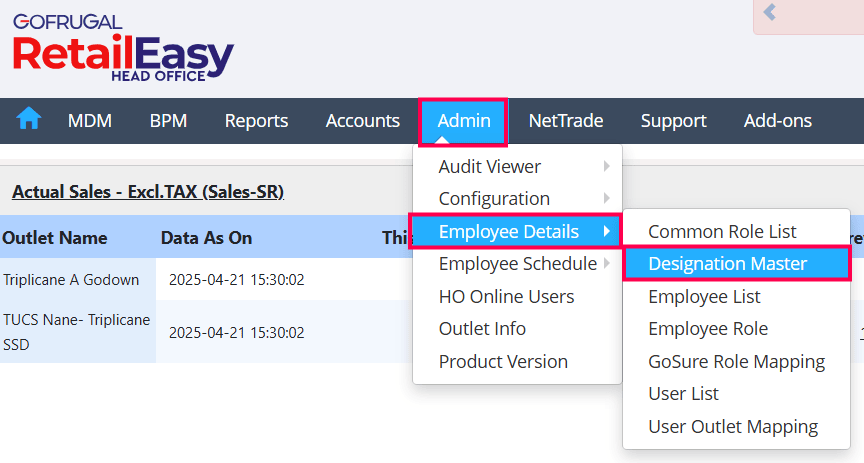The height and width of the screenshot is (463, 864).
Task: Select User Outlet Mapping option
Action: tap(732, 427)
